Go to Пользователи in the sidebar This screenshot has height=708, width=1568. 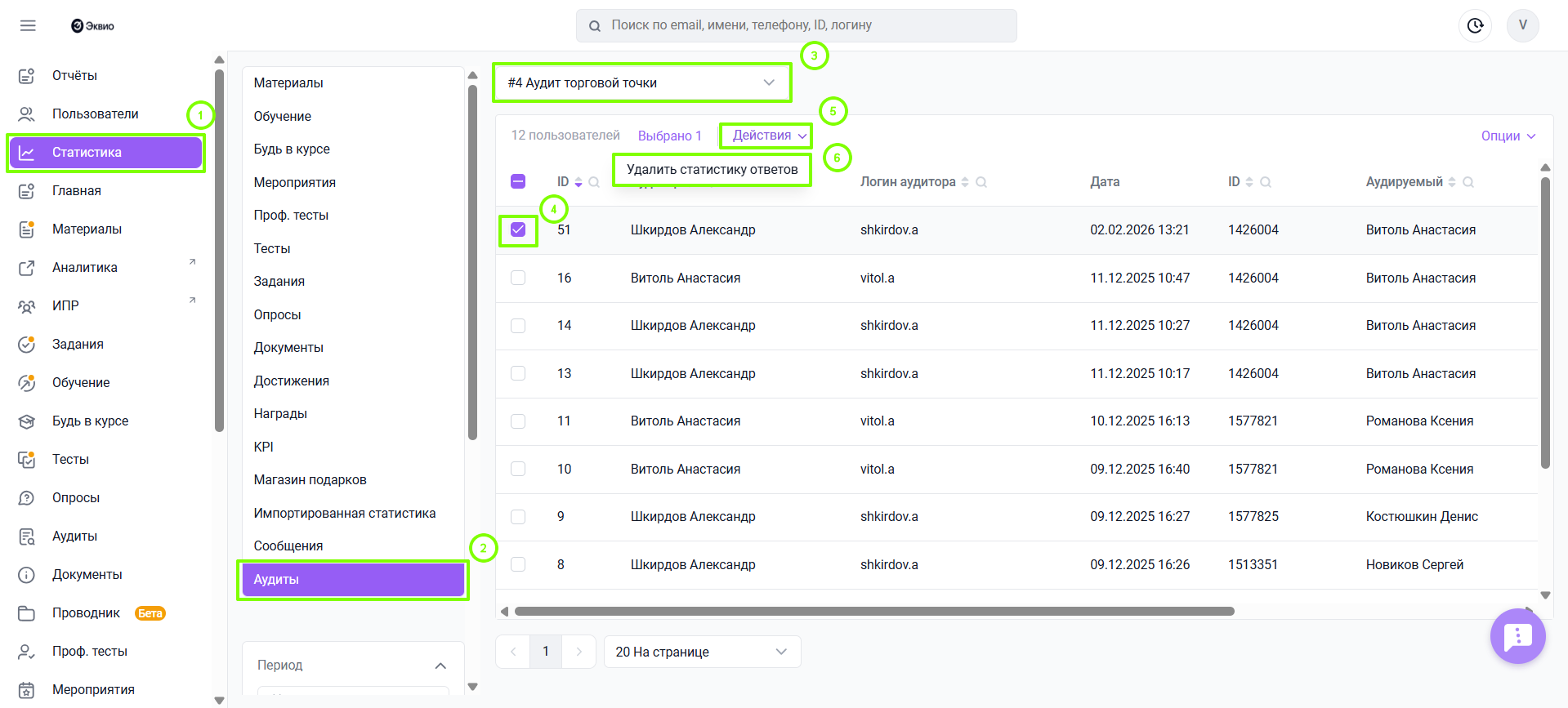click(x=95, y=114)
